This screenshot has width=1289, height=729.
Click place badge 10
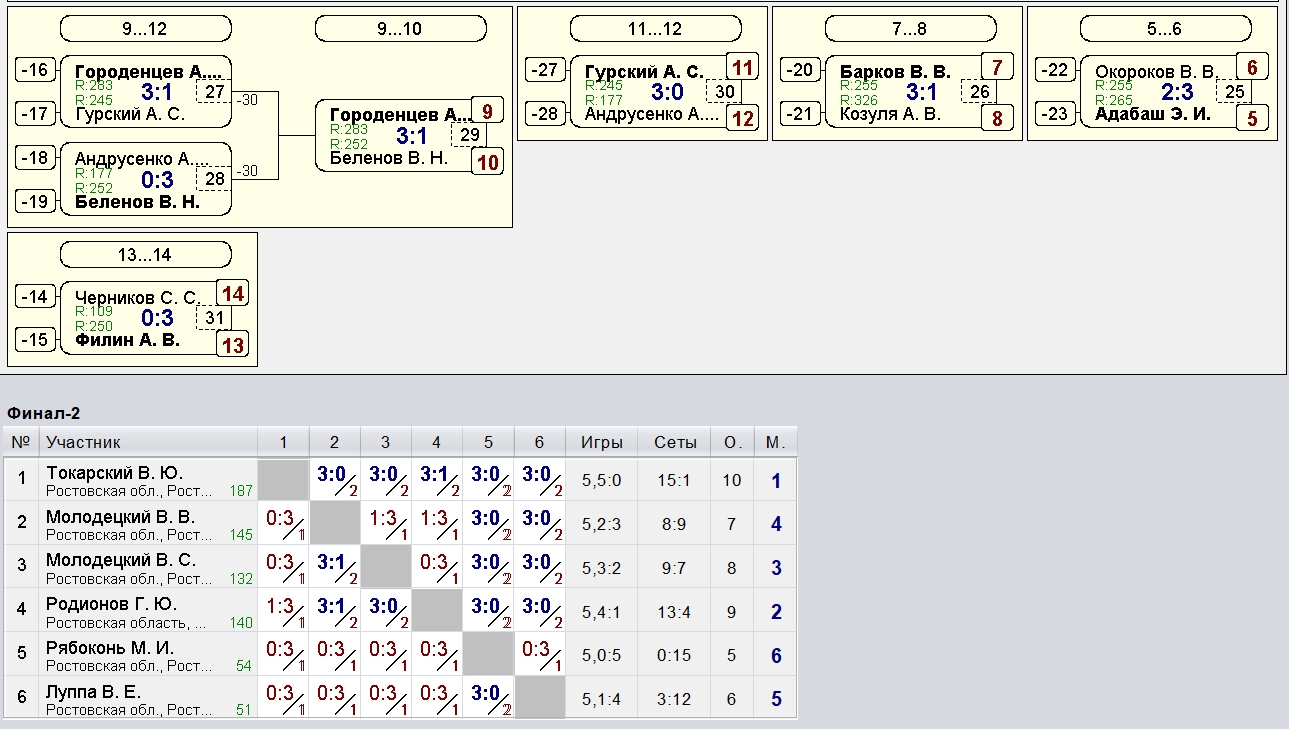click(x=487, y=162)
